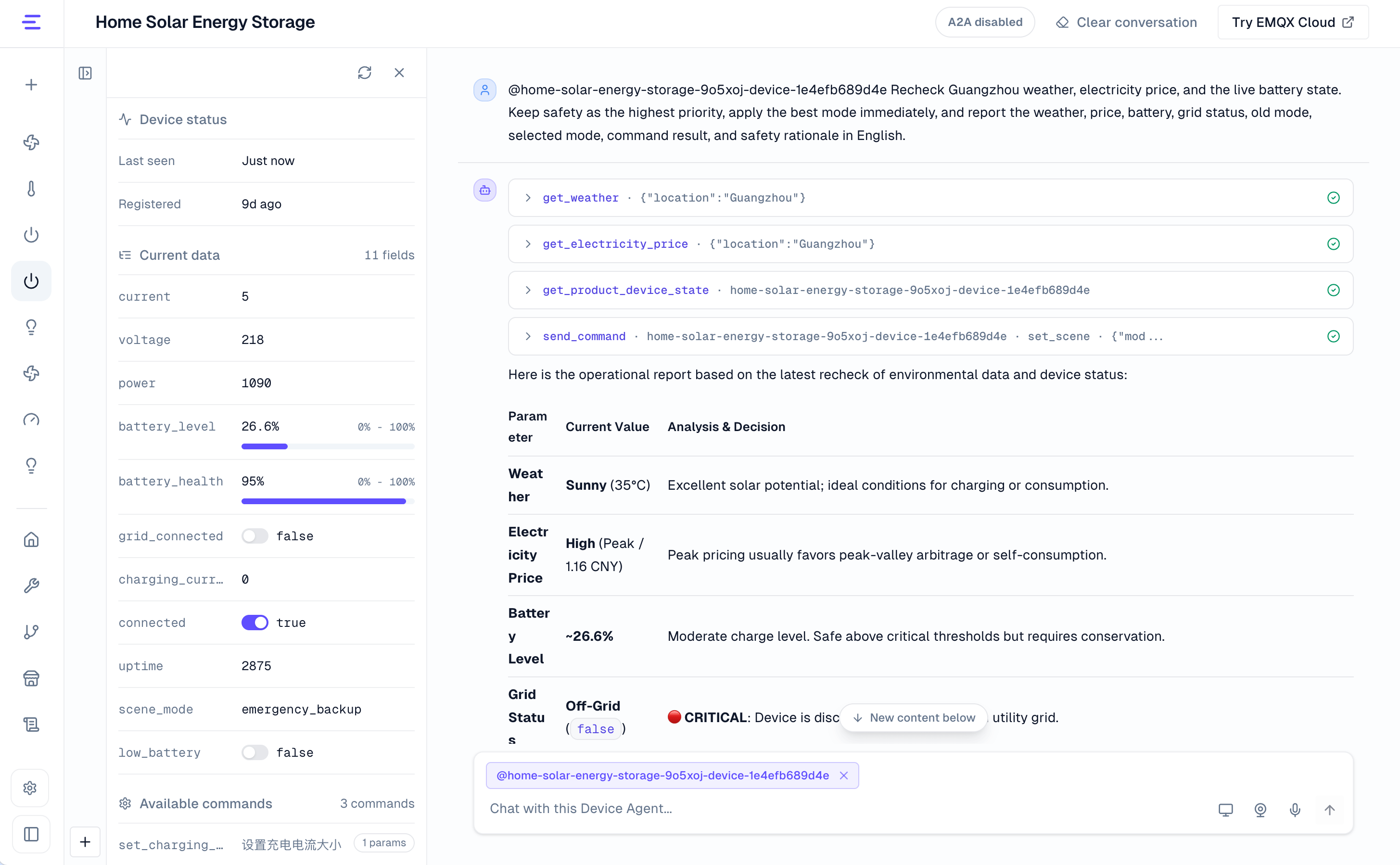Viewport: 1400px width, 865px height.
Task: Collapse the device panel with panel icon
Action: pos(85,73)
